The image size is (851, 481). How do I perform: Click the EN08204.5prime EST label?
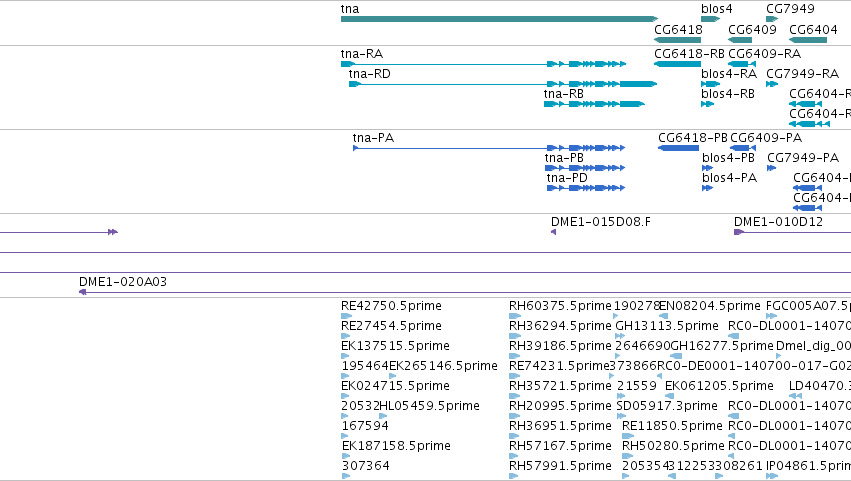(x=710, y=306)
